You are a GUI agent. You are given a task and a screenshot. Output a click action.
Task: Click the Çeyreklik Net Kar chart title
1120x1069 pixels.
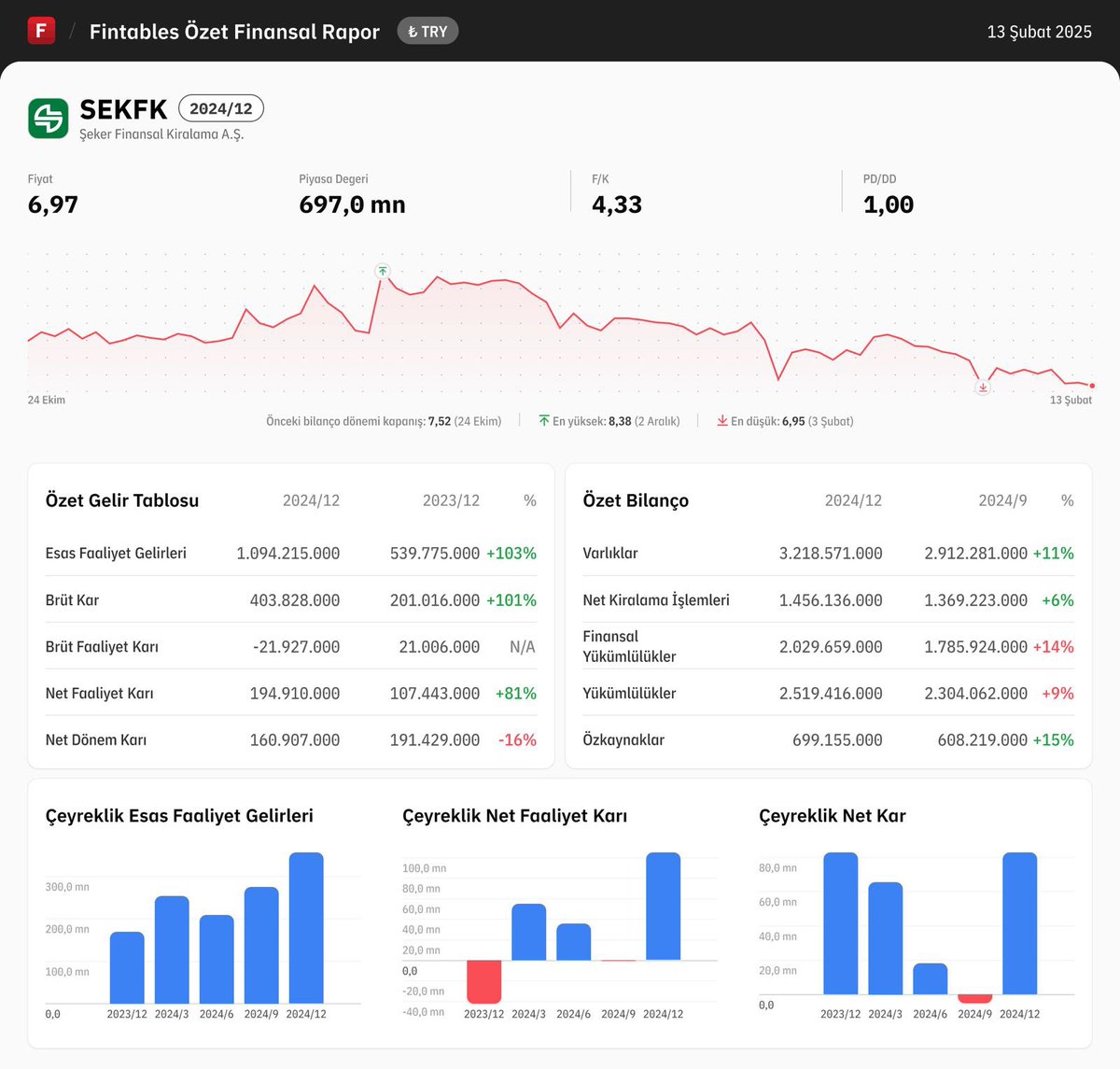click(x=833, y=816)
